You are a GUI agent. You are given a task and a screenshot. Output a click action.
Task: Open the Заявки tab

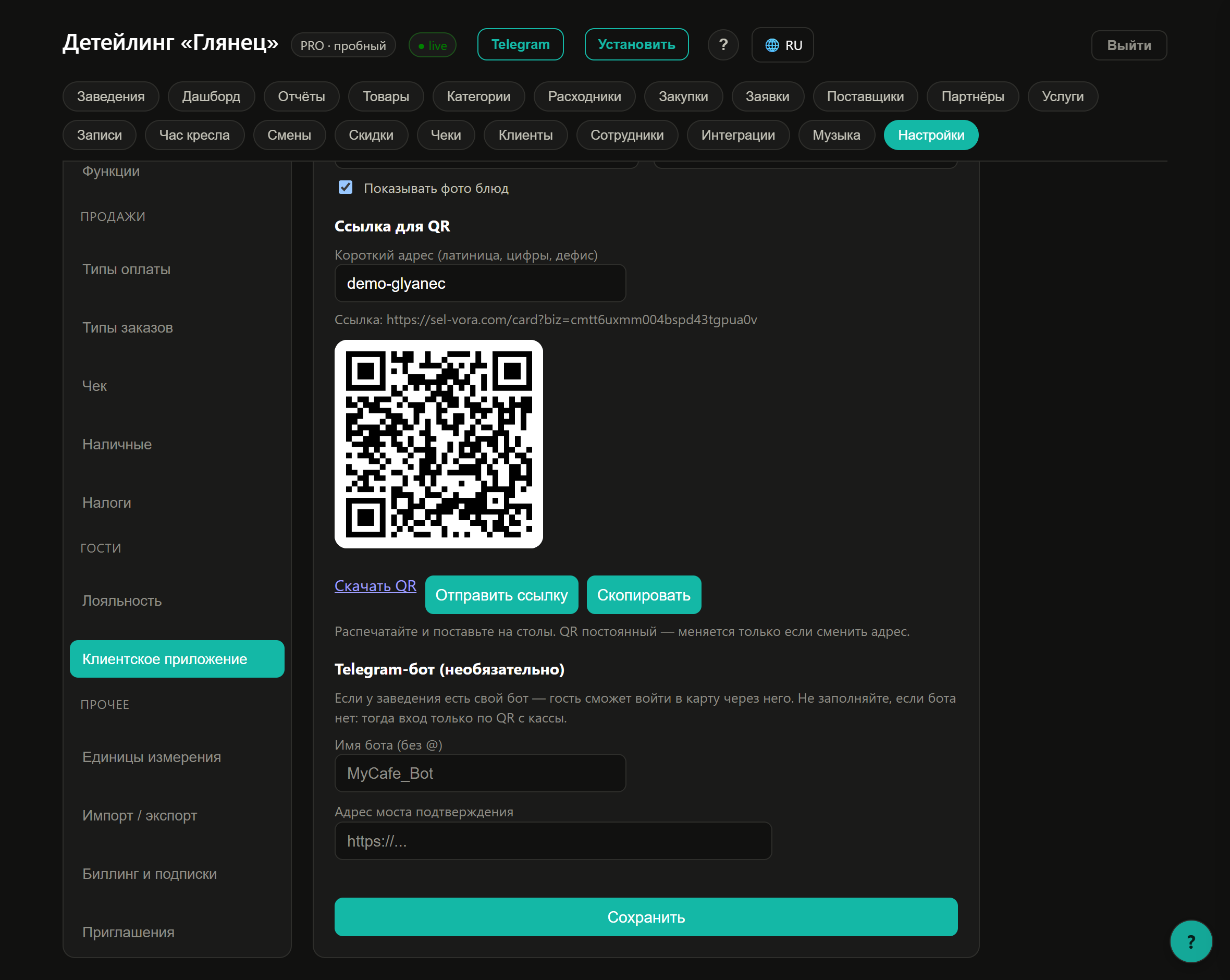click(x=767, y=96)
